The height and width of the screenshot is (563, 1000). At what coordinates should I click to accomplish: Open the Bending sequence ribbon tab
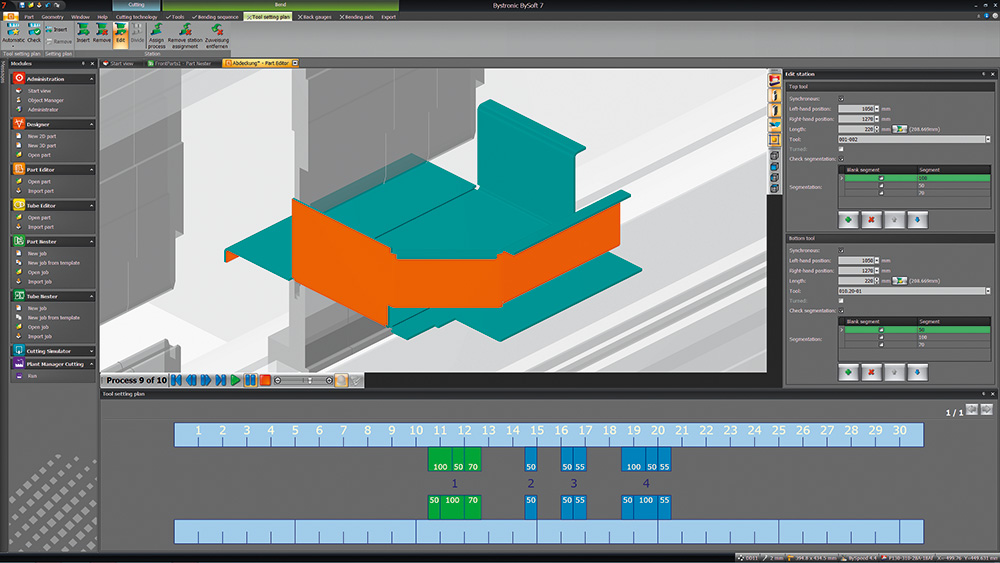215,17
